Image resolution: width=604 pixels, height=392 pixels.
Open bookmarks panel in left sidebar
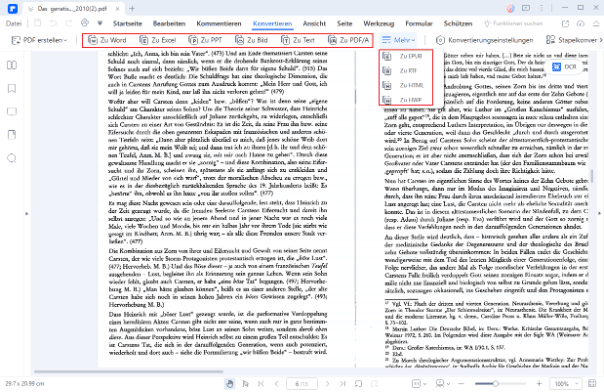[12, 89]
